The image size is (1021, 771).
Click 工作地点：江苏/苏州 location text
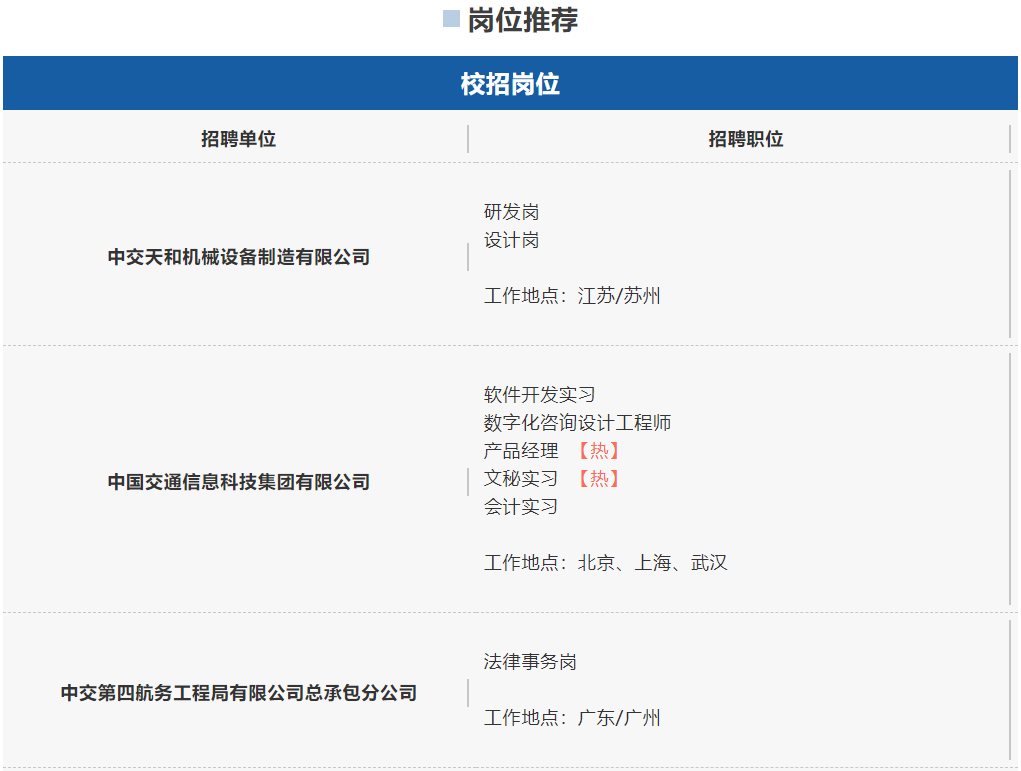572,296
